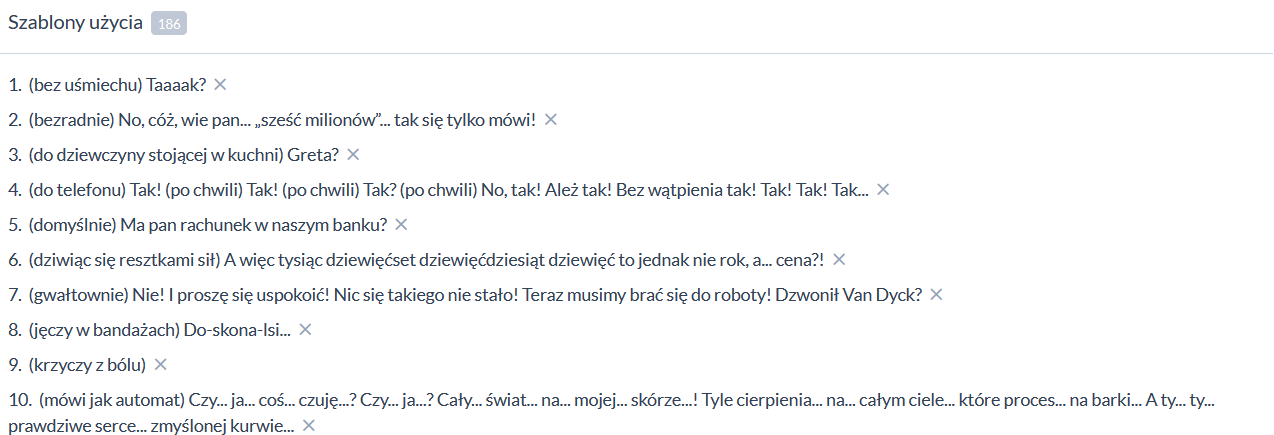
Task: Click the "(krzyczy z bólu)" text
Action: pos(88,364)
